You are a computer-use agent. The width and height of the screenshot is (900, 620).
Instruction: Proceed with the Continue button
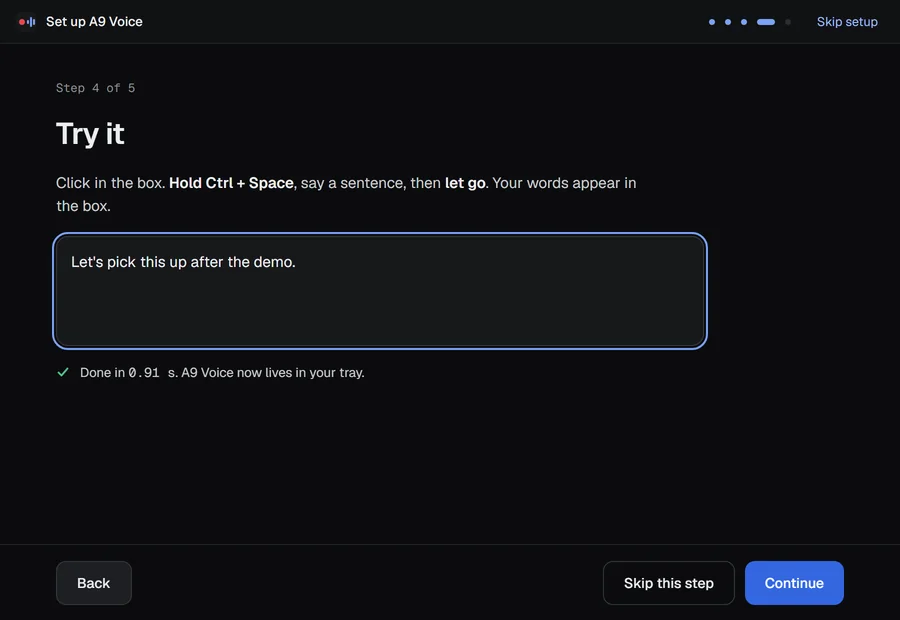[794, 583]
